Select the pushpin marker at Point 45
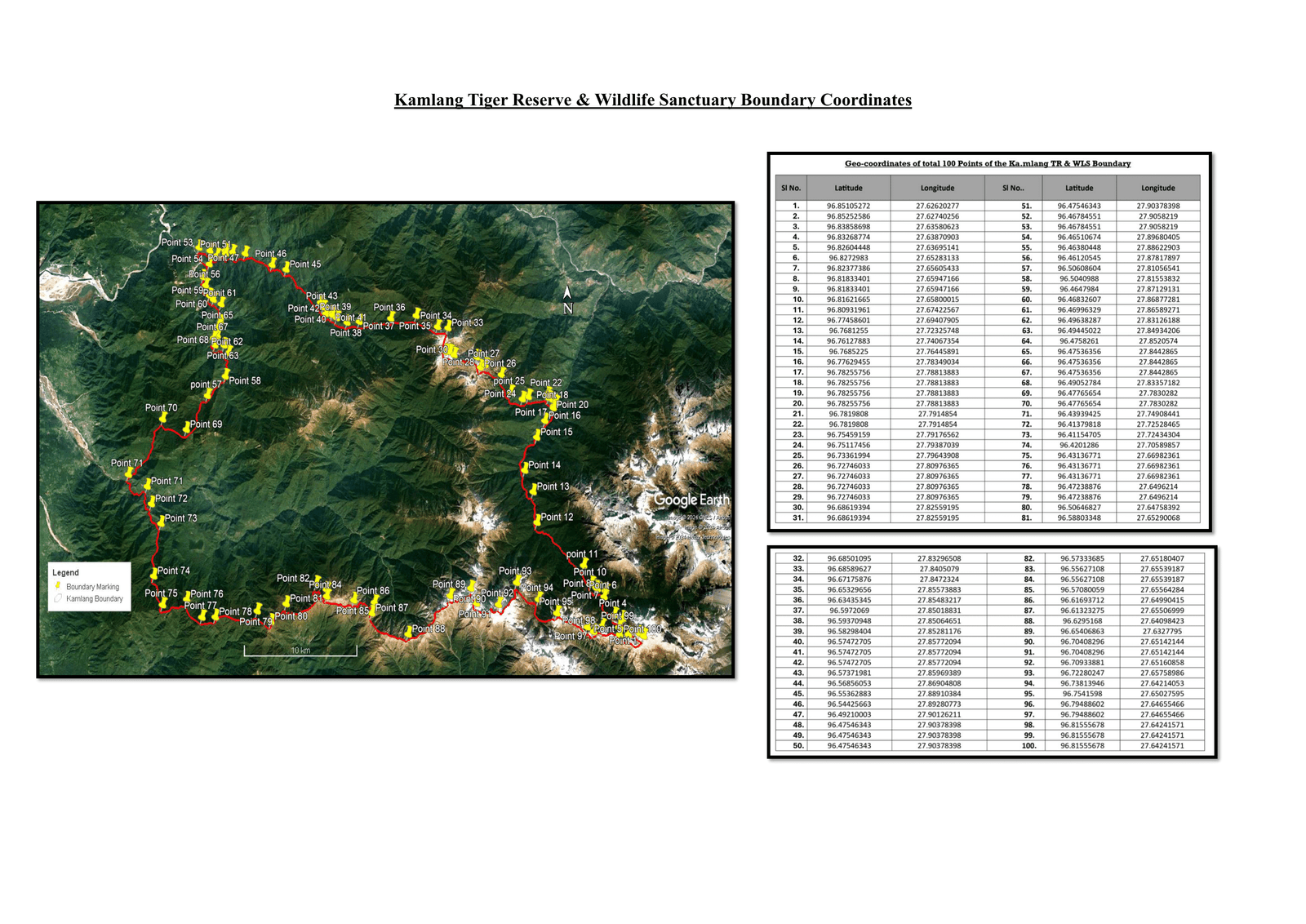Viewport: 1306px width, 924px height. pos(286,266)
